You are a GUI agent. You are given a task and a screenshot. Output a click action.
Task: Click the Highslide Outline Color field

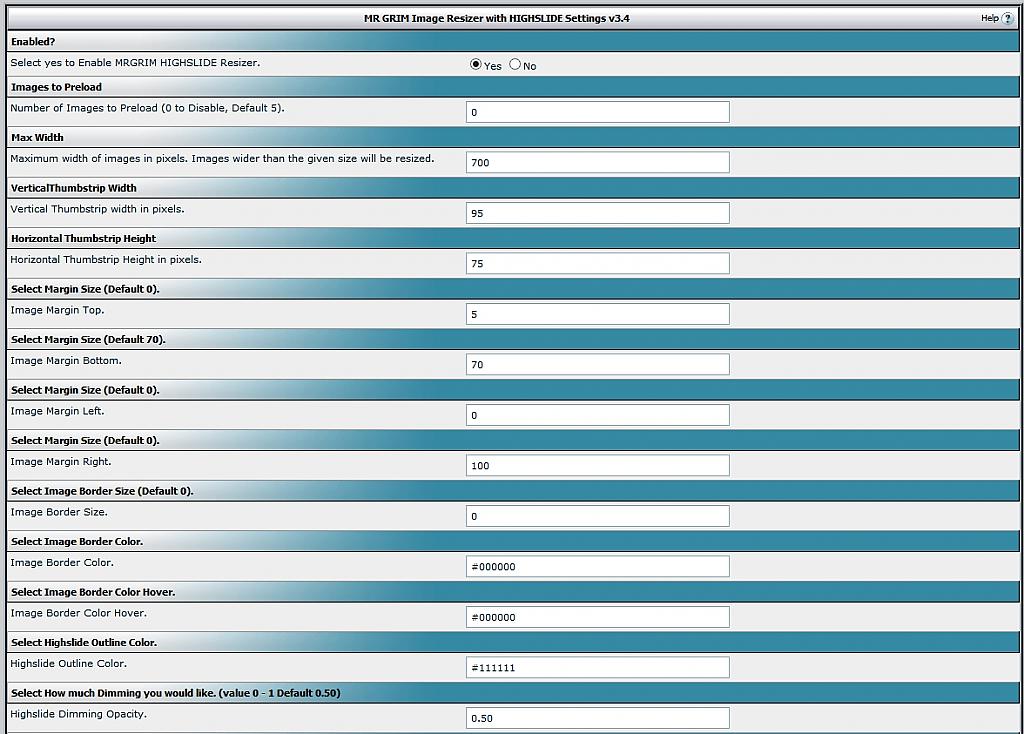click(598, 667)
